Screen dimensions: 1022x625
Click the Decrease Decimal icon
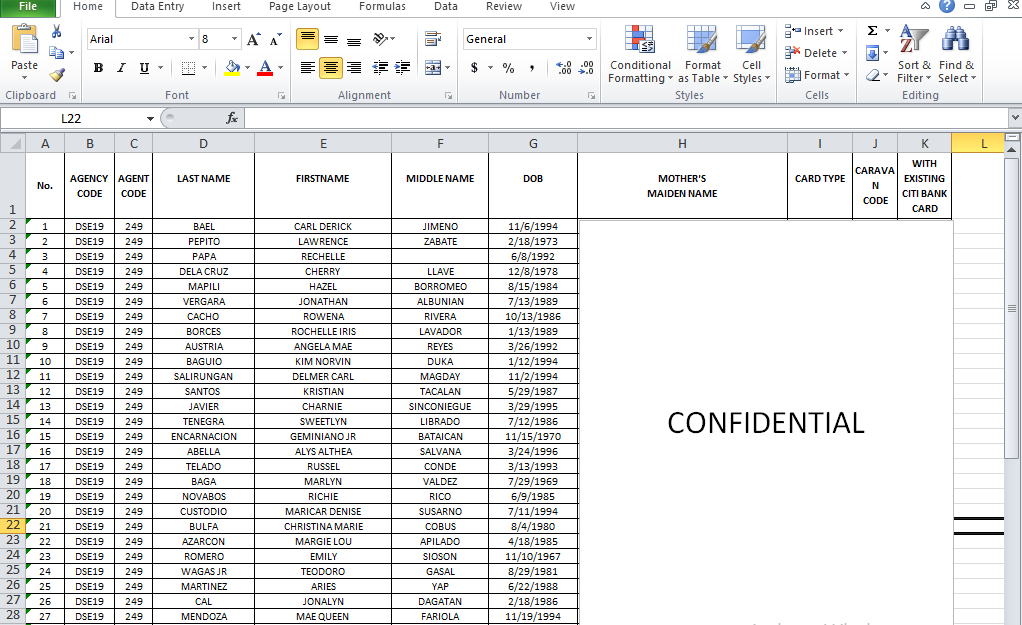point(587,67)
